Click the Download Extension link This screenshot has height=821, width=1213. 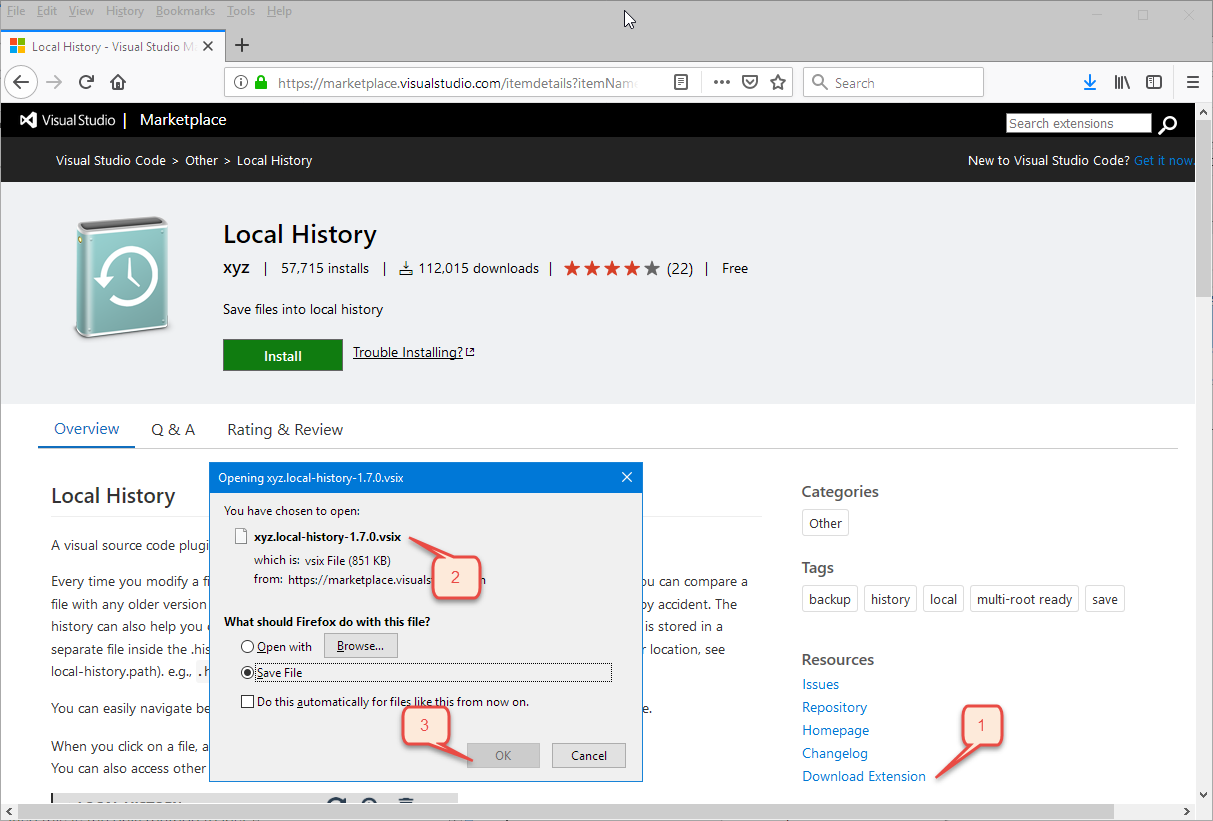864,777
